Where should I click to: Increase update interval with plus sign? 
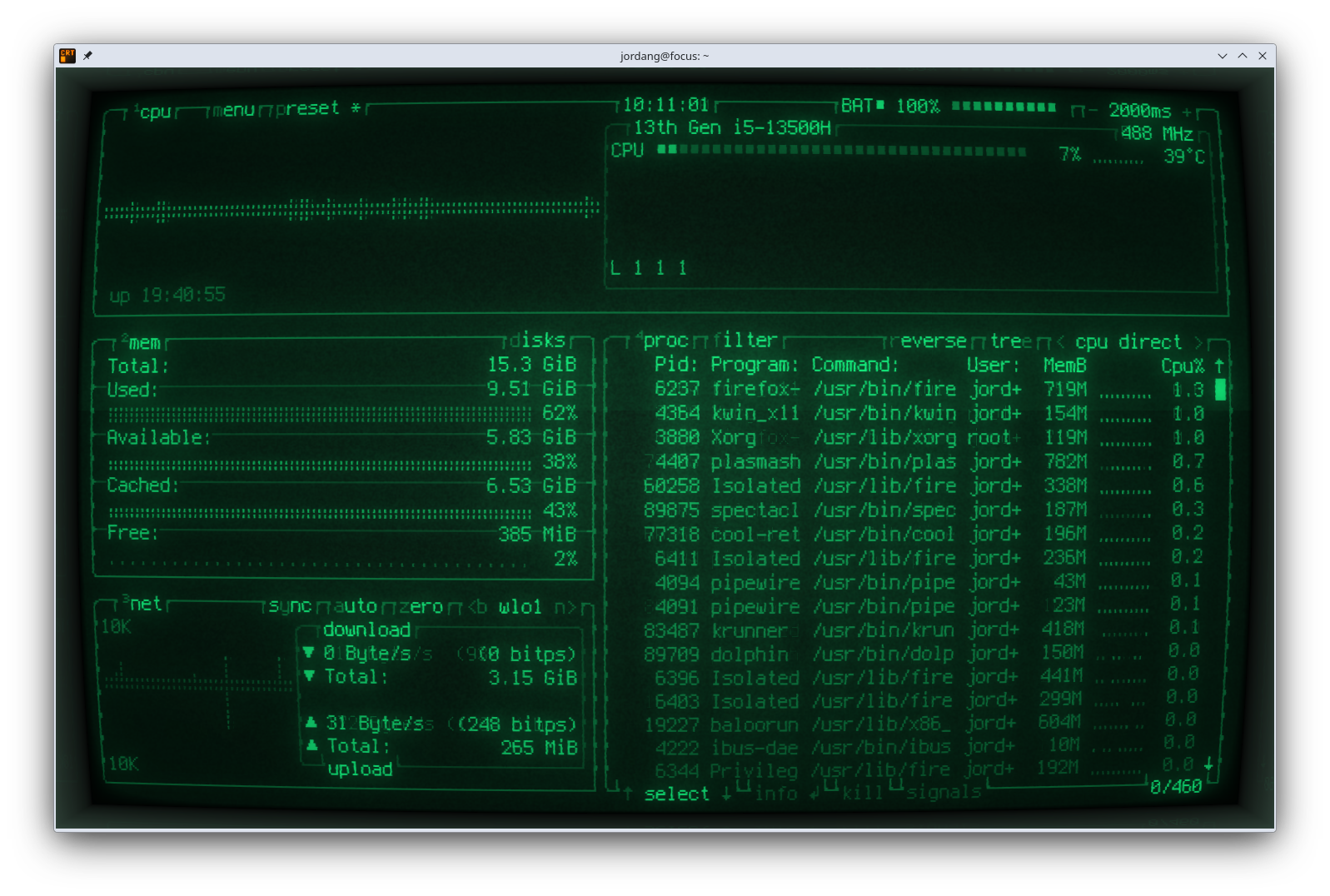click(x=1187, y=112)
